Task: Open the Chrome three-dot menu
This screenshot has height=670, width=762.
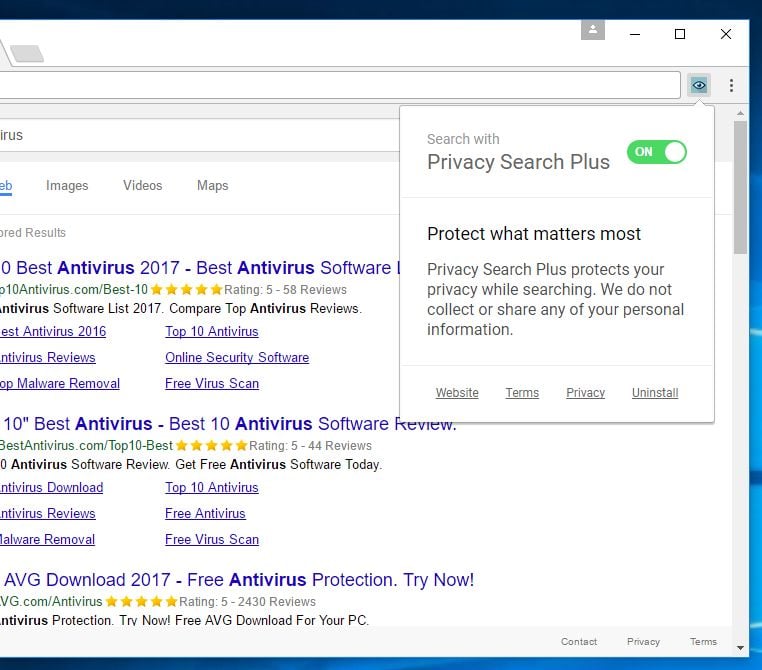Action: pyautogui.click(x=732, y=86)
